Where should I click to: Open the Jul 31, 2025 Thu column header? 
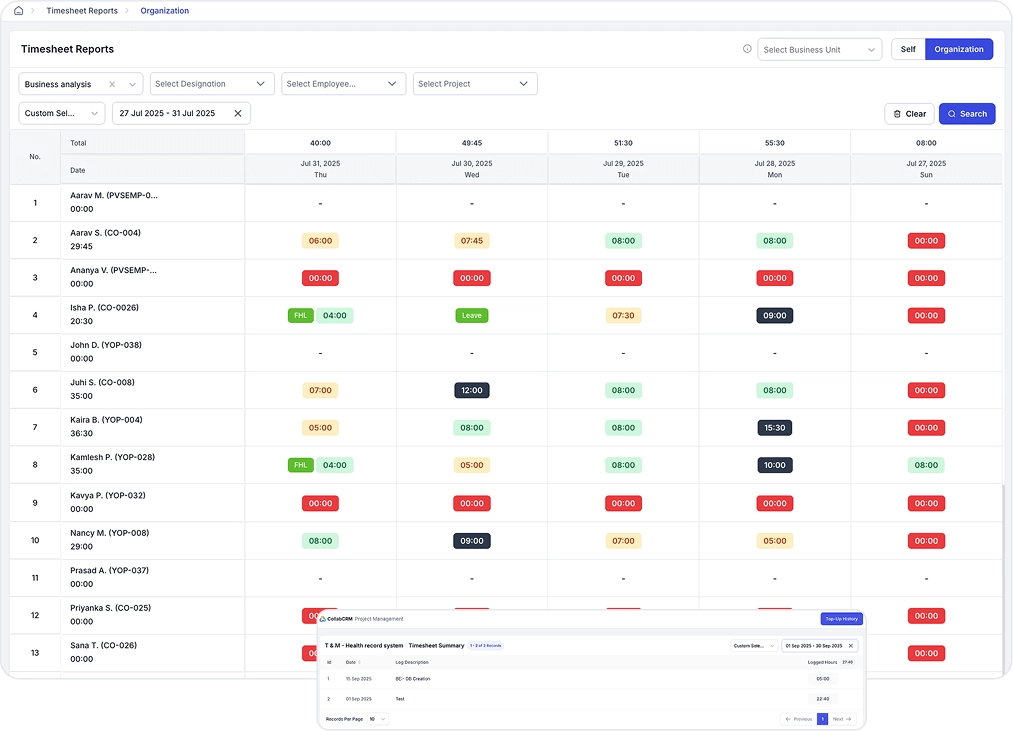pos(320,169)
